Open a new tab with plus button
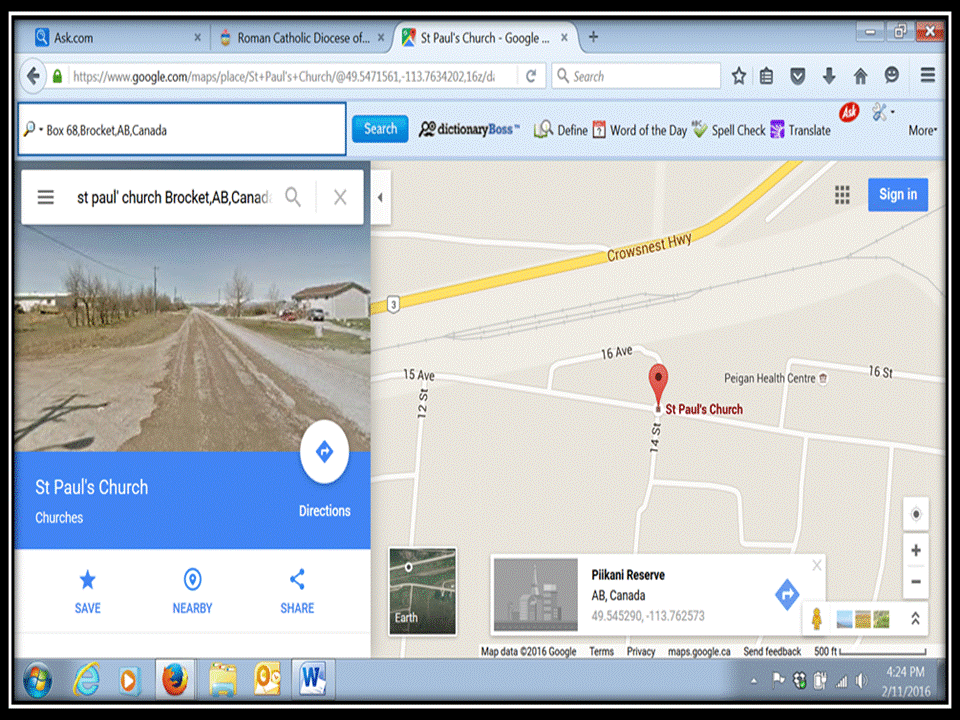 [x=593, y=37]
